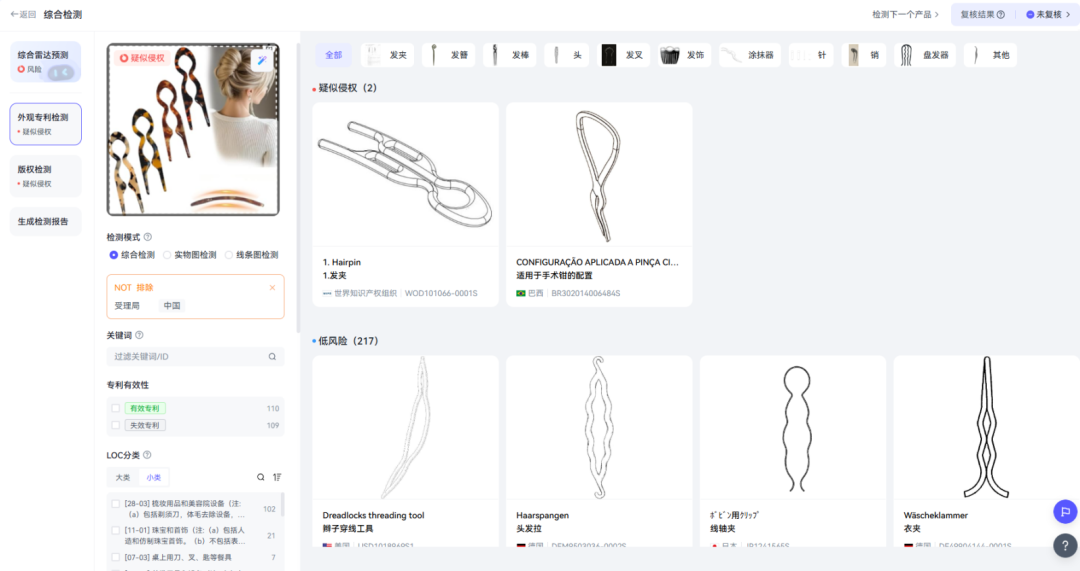Open the 线轴夹 Japanese patent card
The height and width of the screenshot is (571, 1080).
793,450
